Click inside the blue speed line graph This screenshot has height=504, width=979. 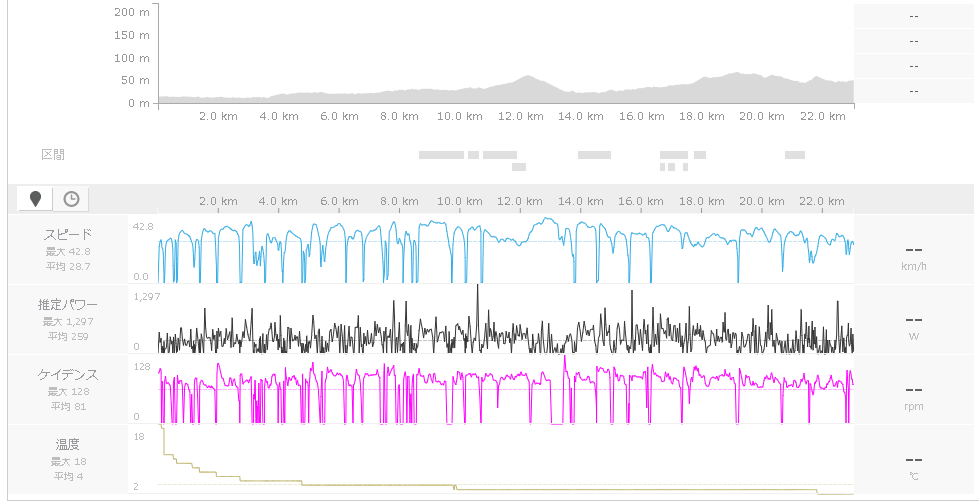(x=506, y=250)
